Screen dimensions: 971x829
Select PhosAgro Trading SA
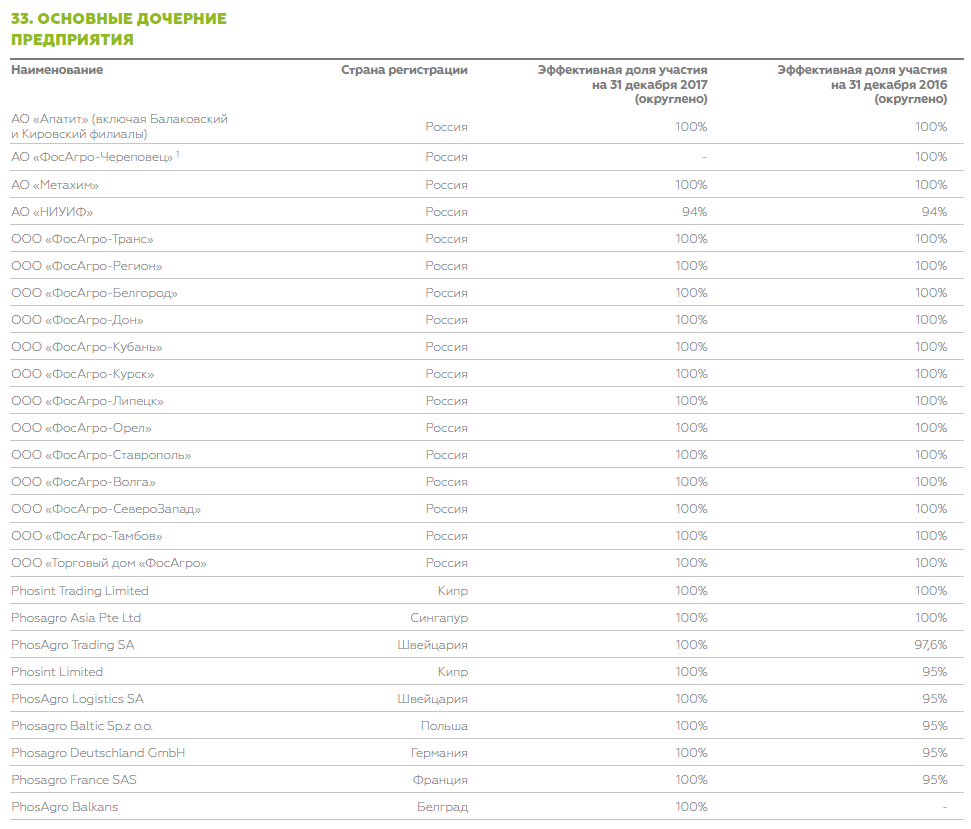[72, 645]
